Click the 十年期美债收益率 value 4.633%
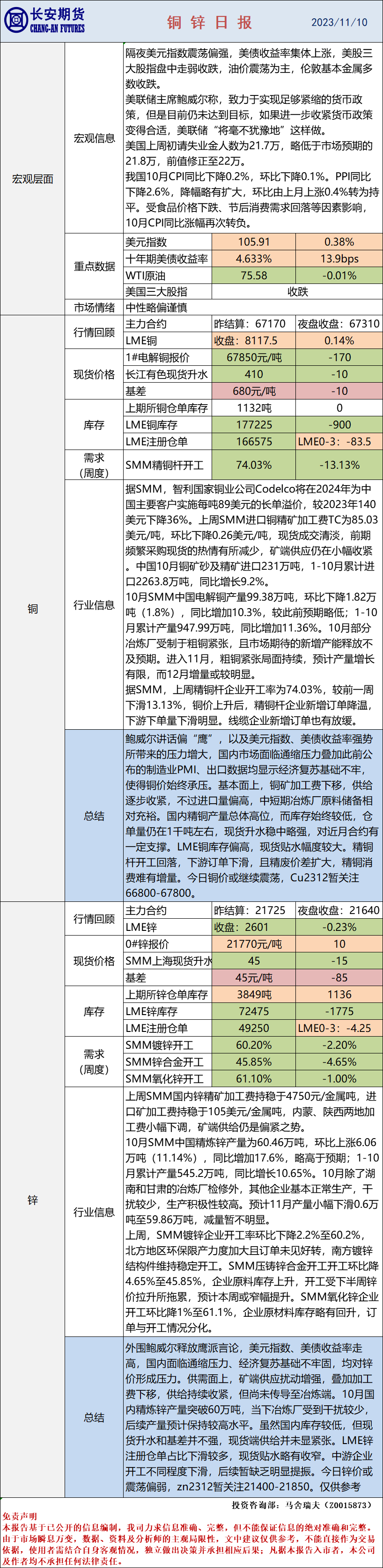 point(254,259)
